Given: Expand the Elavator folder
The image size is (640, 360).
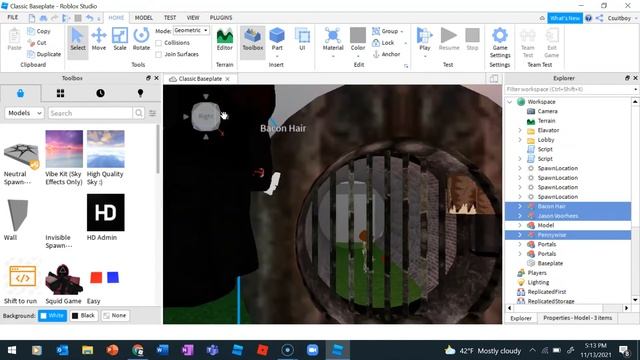Looking at the screenshot, I should tap(520, 131).
